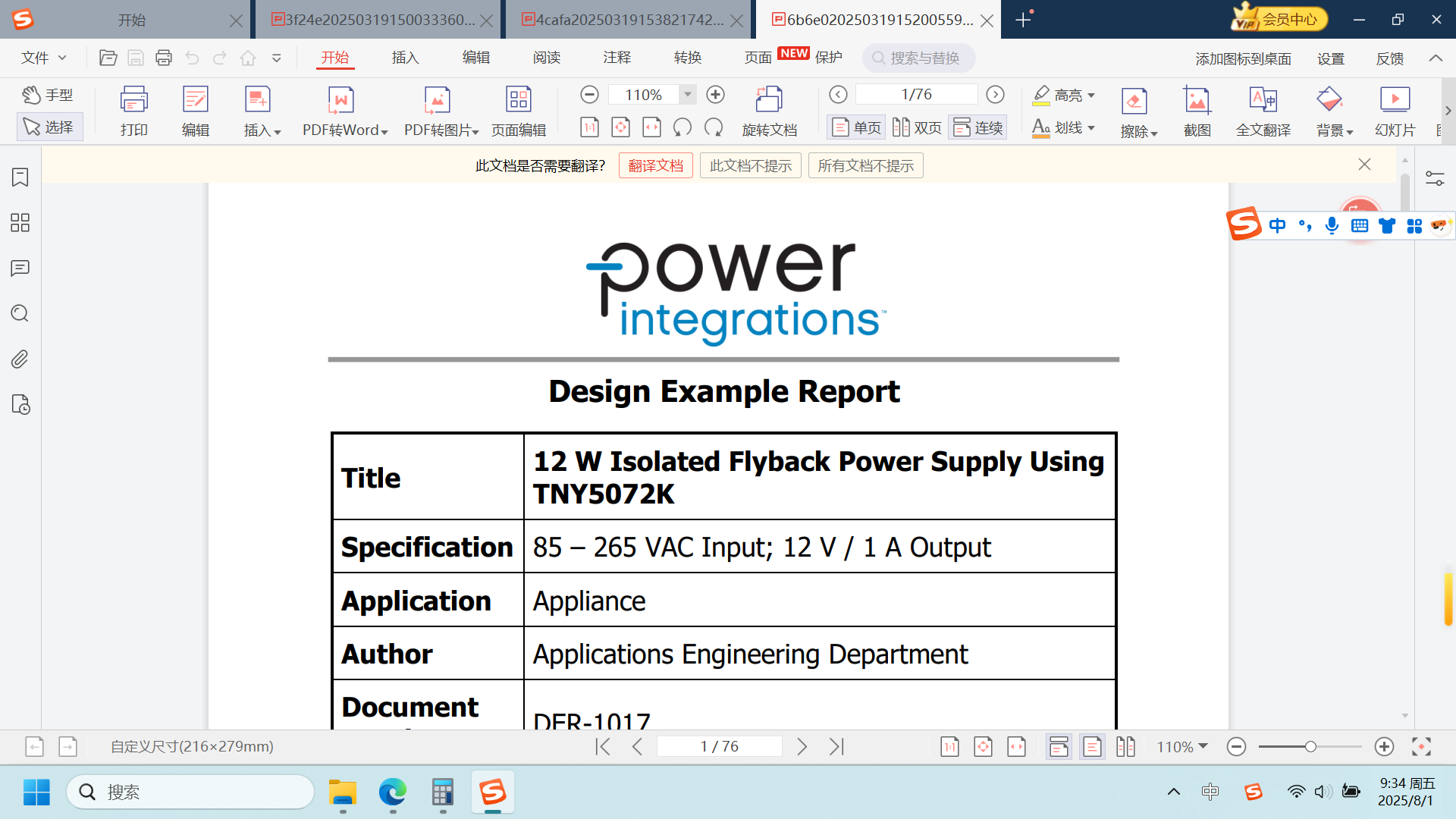1456x819 pixels.
Task: Click 此文档不提示 button
Action: (x=750, y=165)
